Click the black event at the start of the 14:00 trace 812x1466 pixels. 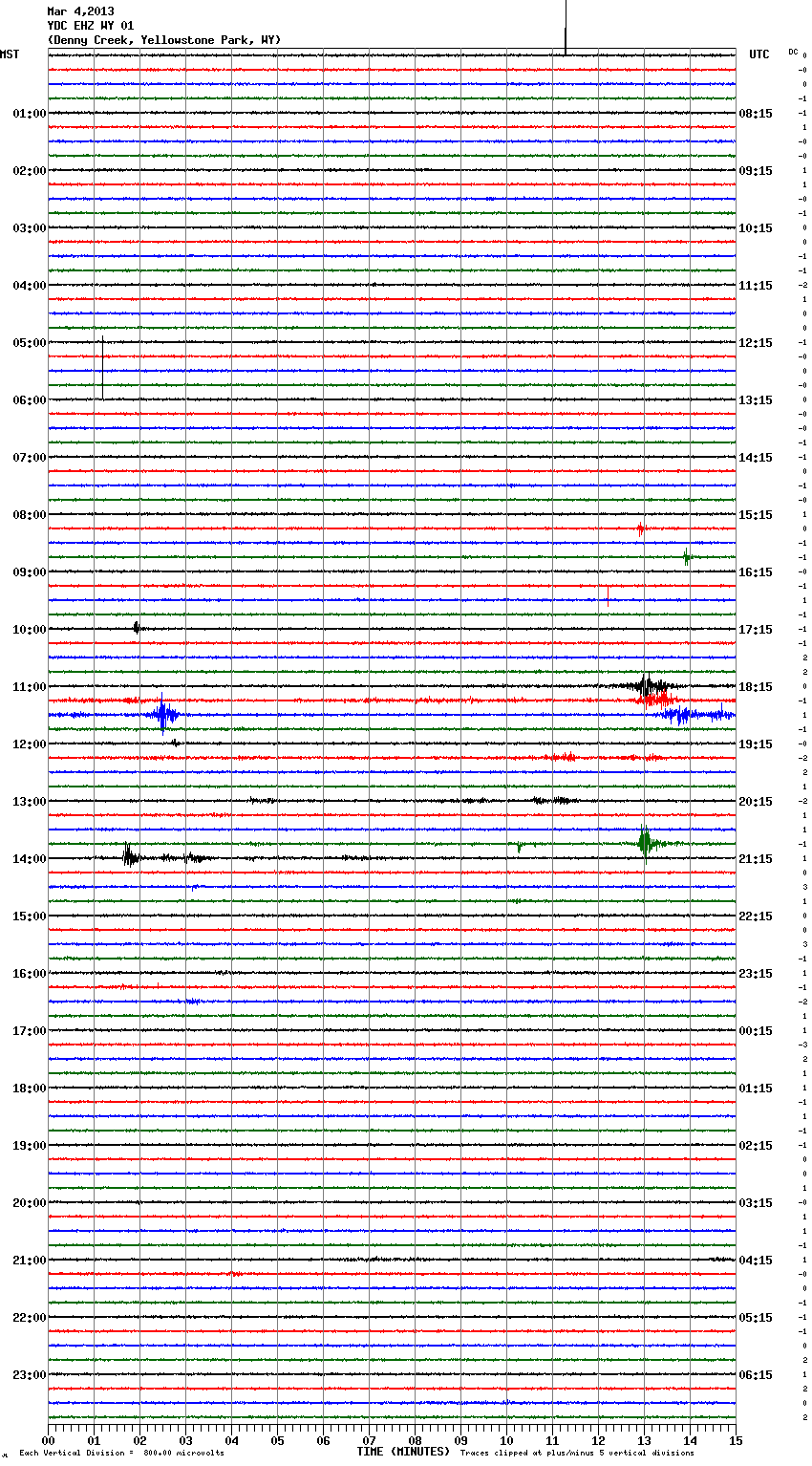pos(129,856)
